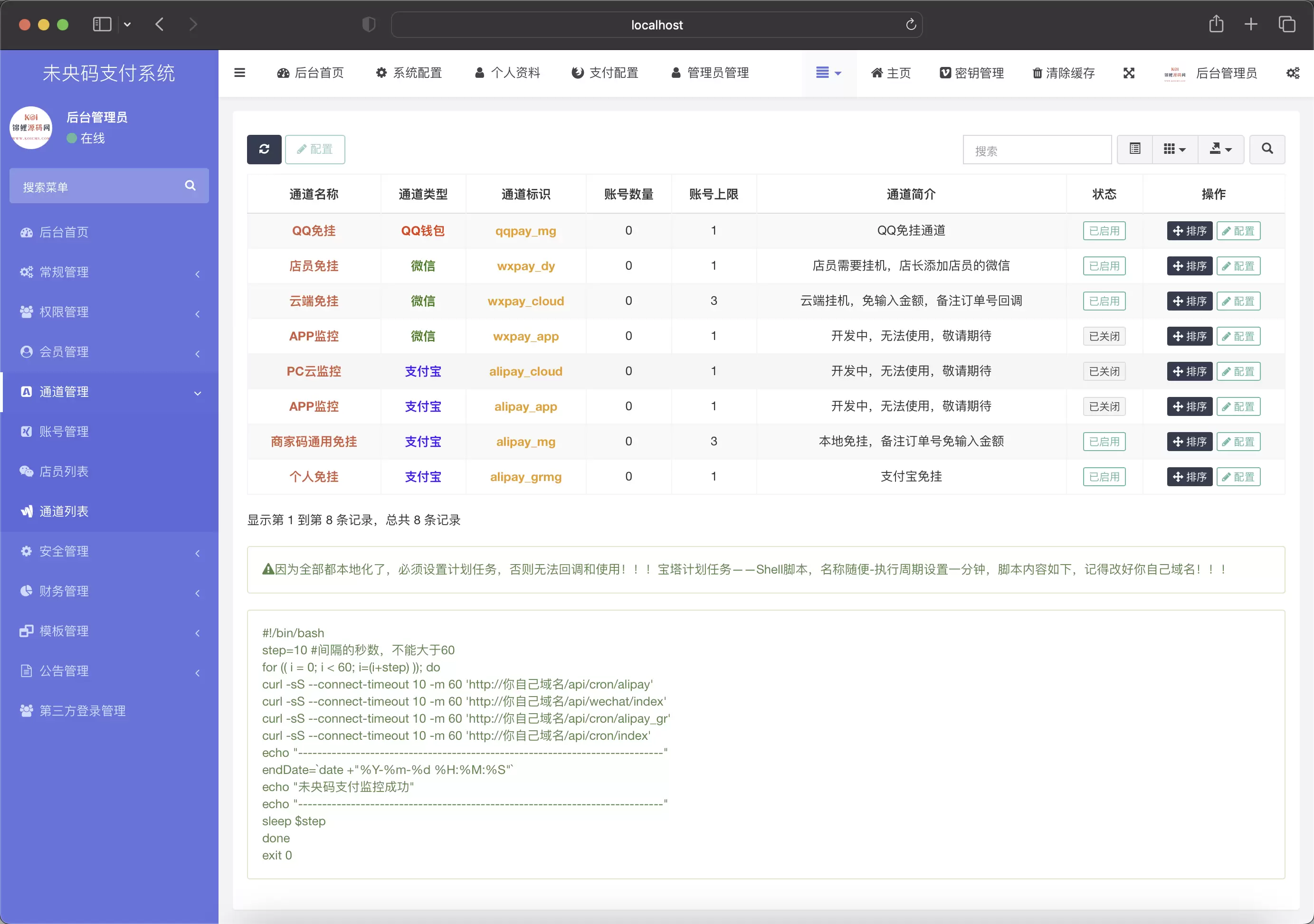1314x924 pixels.
Task: Click the table refresh icon button
Action: coord(264,149)
